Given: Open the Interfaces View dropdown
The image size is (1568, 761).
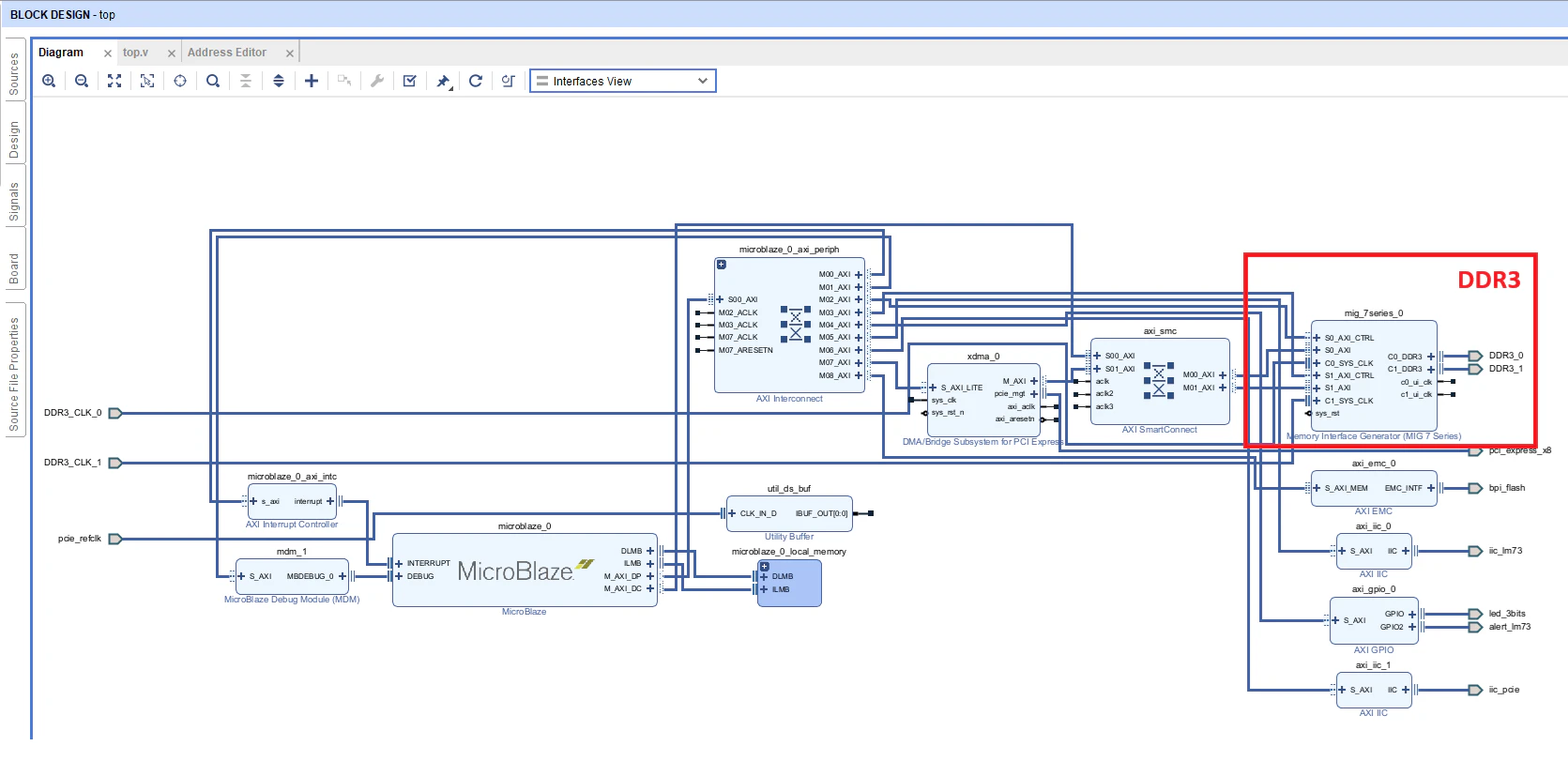Looking at the screenshot, I should pyautogui.click(x=623, y=82).
